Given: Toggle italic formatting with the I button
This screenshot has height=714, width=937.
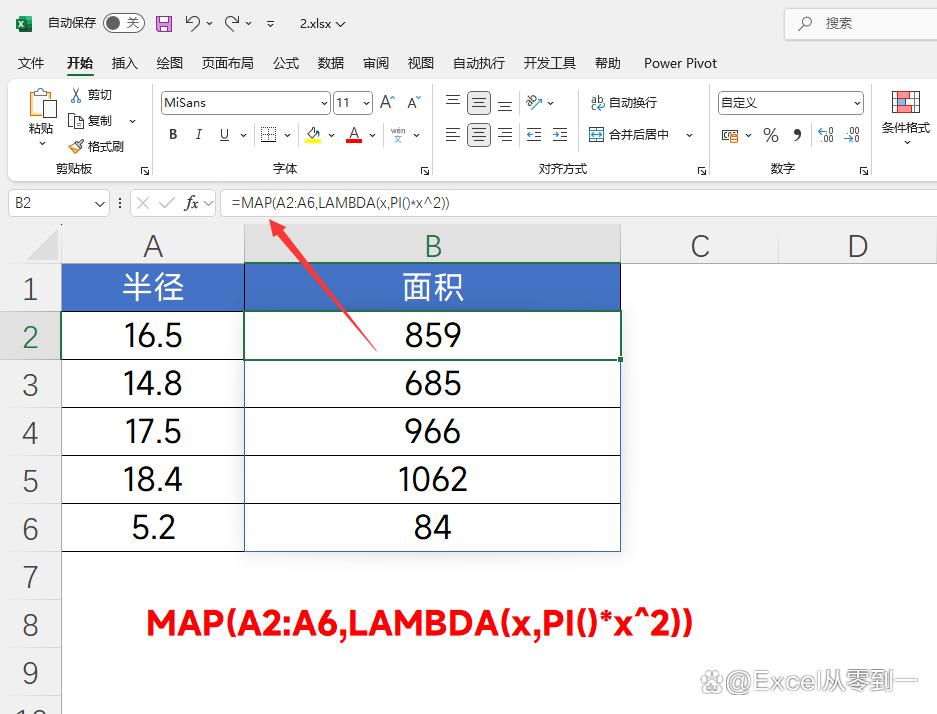Looking at the screenshot, I should (x=199, y=135).
